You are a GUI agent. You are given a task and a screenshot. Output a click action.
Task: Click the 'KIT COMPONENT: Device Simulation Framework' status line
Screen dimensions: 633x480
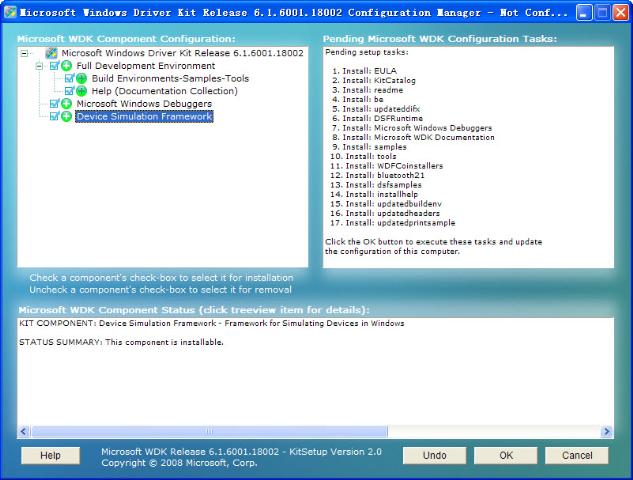pyautogui.click(x=212, y=323)
